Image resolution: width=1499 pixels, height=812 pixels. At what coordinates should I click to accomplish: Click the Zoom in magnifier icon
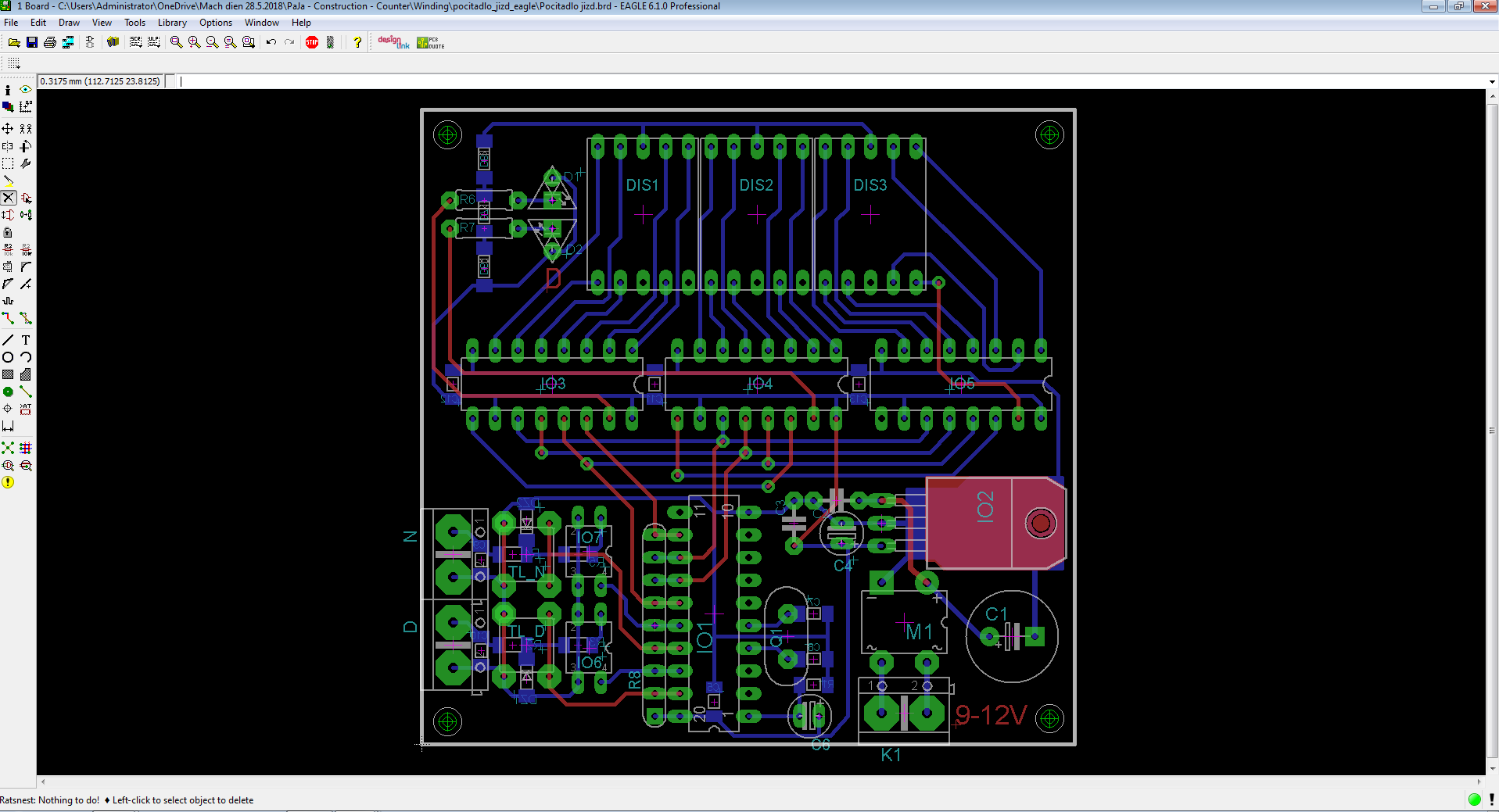point(194,42)
